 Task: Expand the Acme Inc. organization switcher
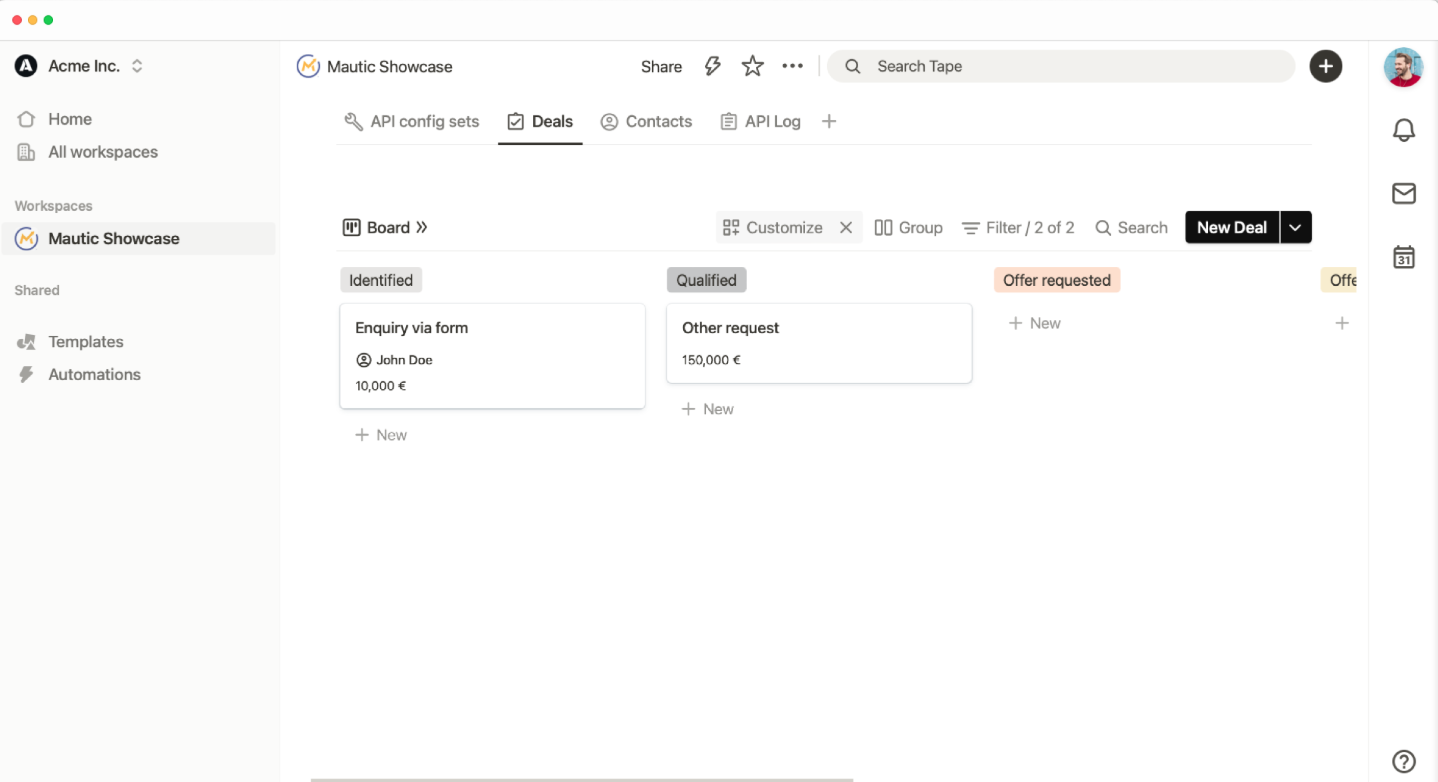click(x=137, y=66)
